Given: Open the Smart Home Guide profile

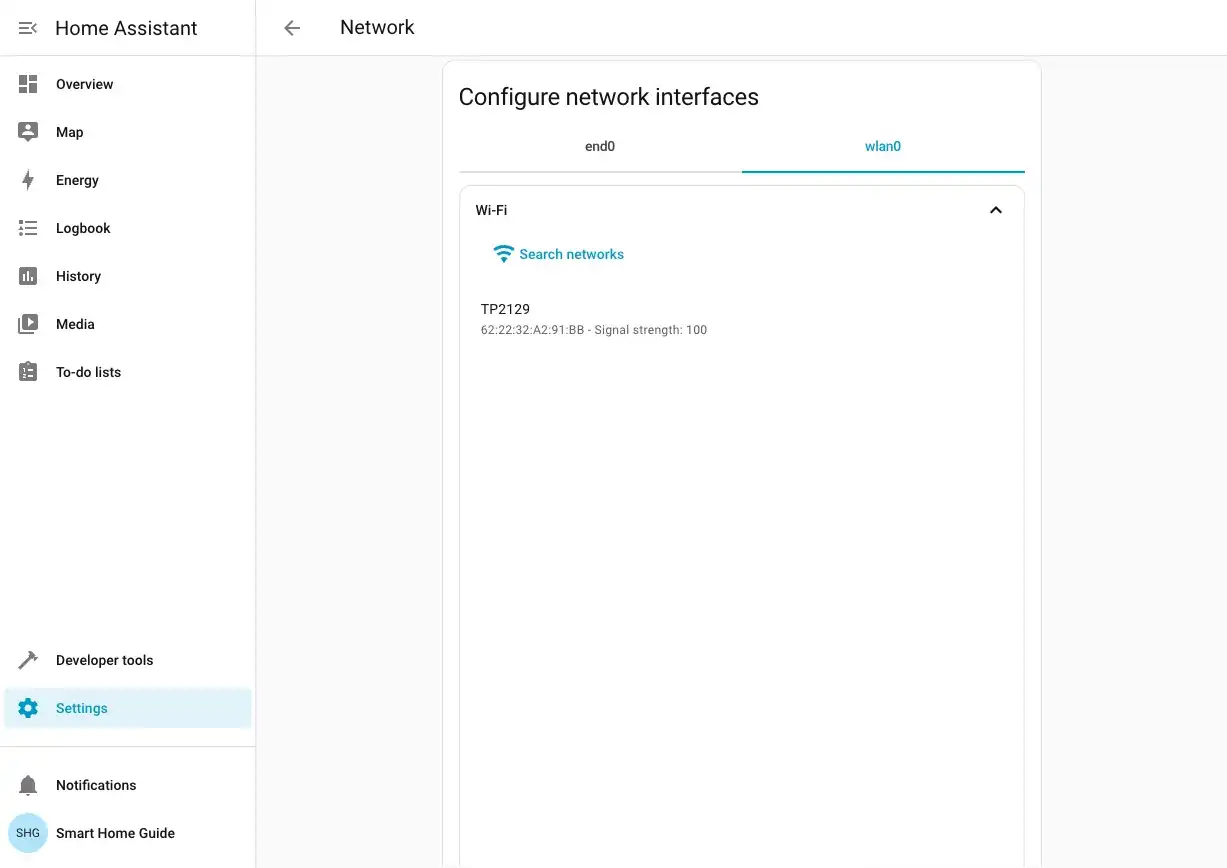Looking at the screenshot, I should 128,833.
